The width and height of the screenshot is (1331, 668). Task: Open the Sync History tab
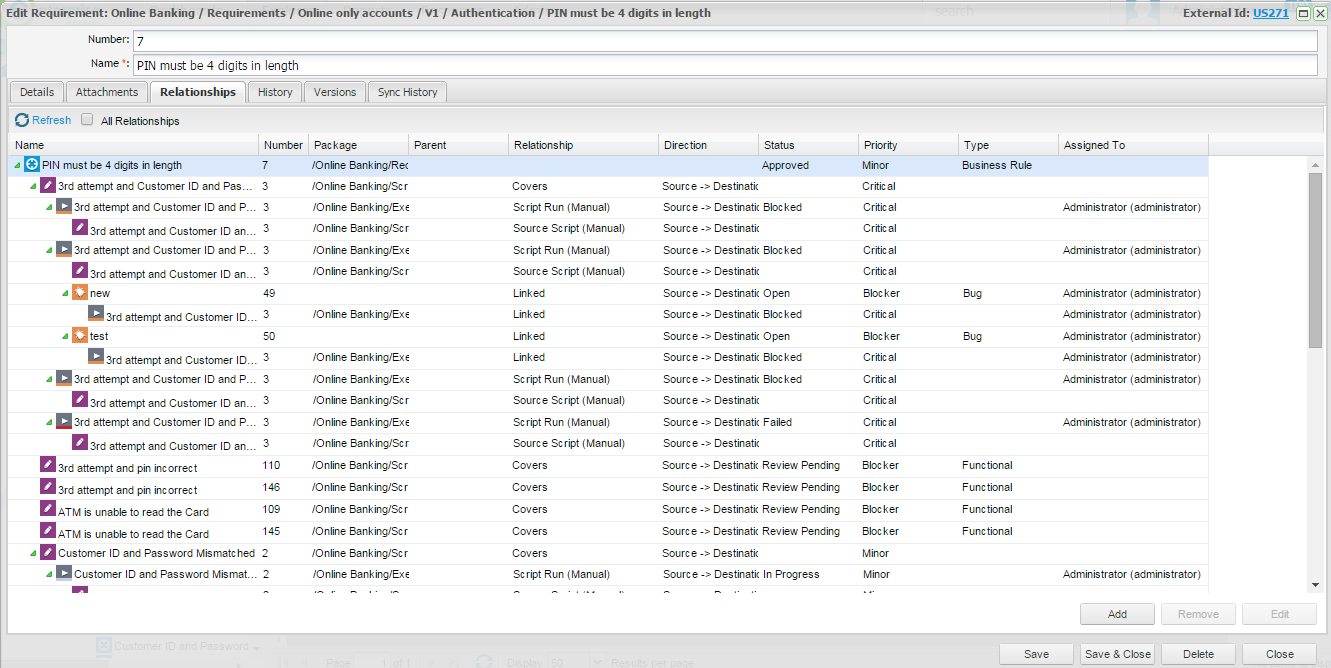(407, 92)
